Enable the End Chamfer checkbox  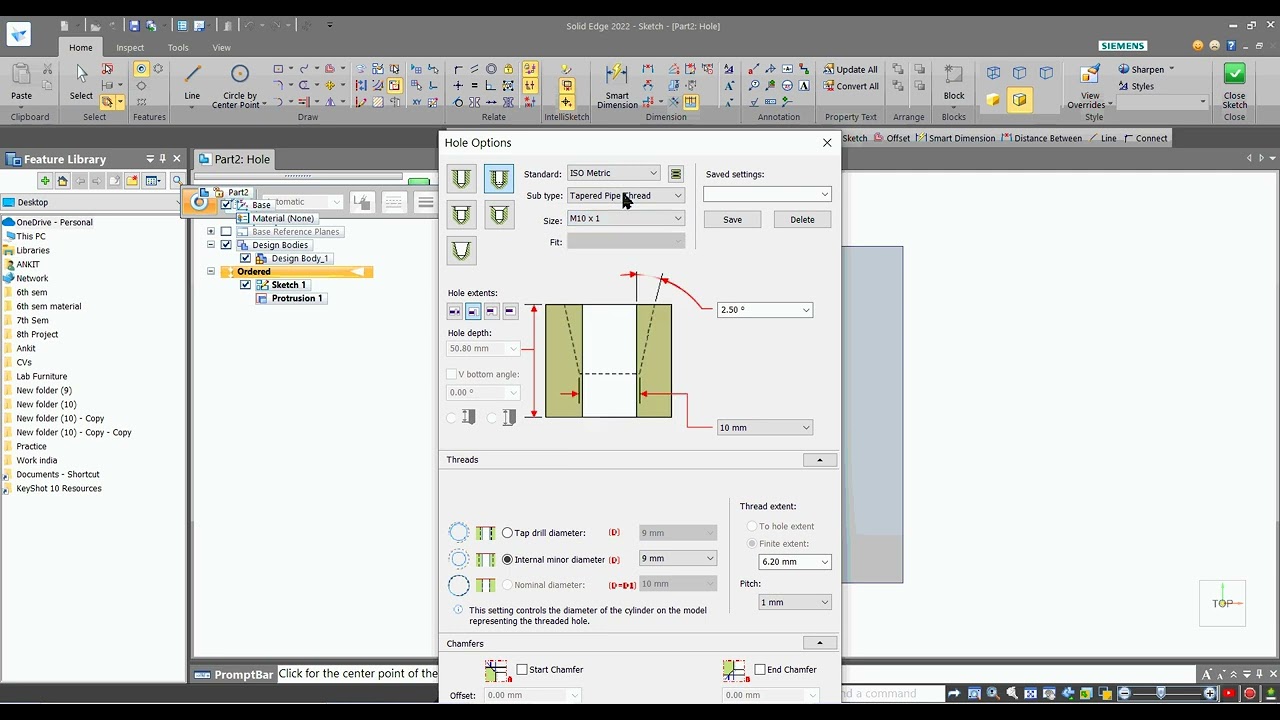click(x=760, y=669)
